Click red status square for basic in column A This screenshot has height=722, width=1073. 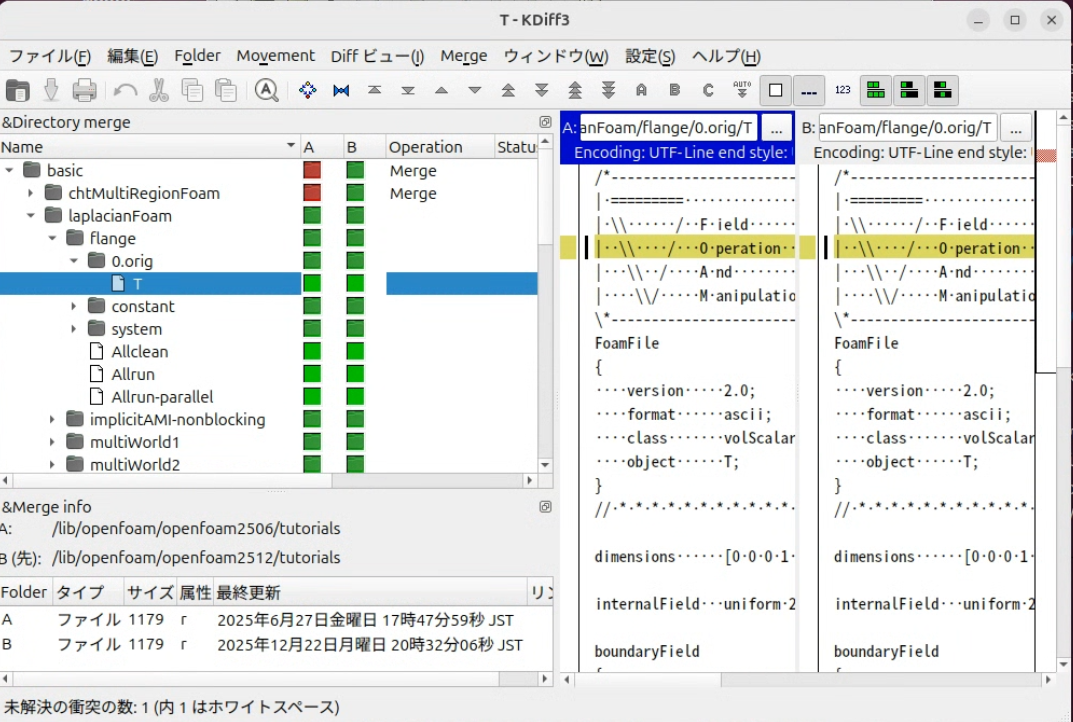point(312,170)
